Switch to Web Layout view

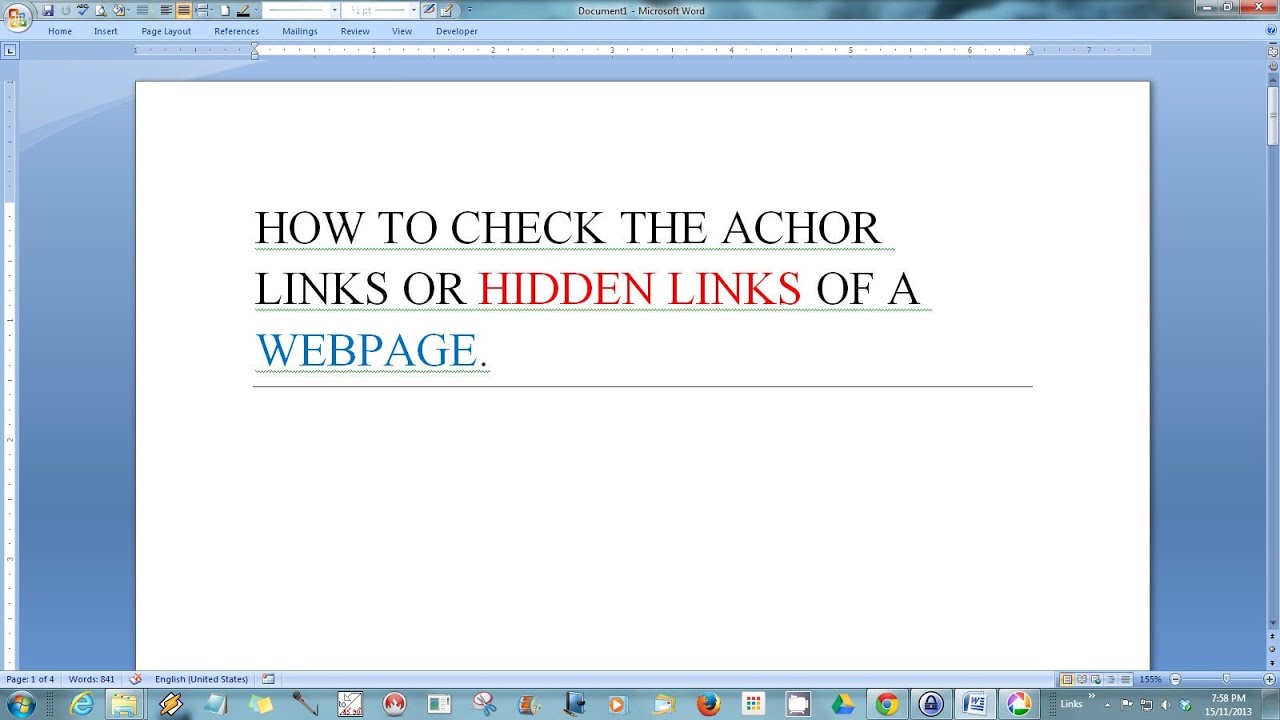click(1096, 679)
